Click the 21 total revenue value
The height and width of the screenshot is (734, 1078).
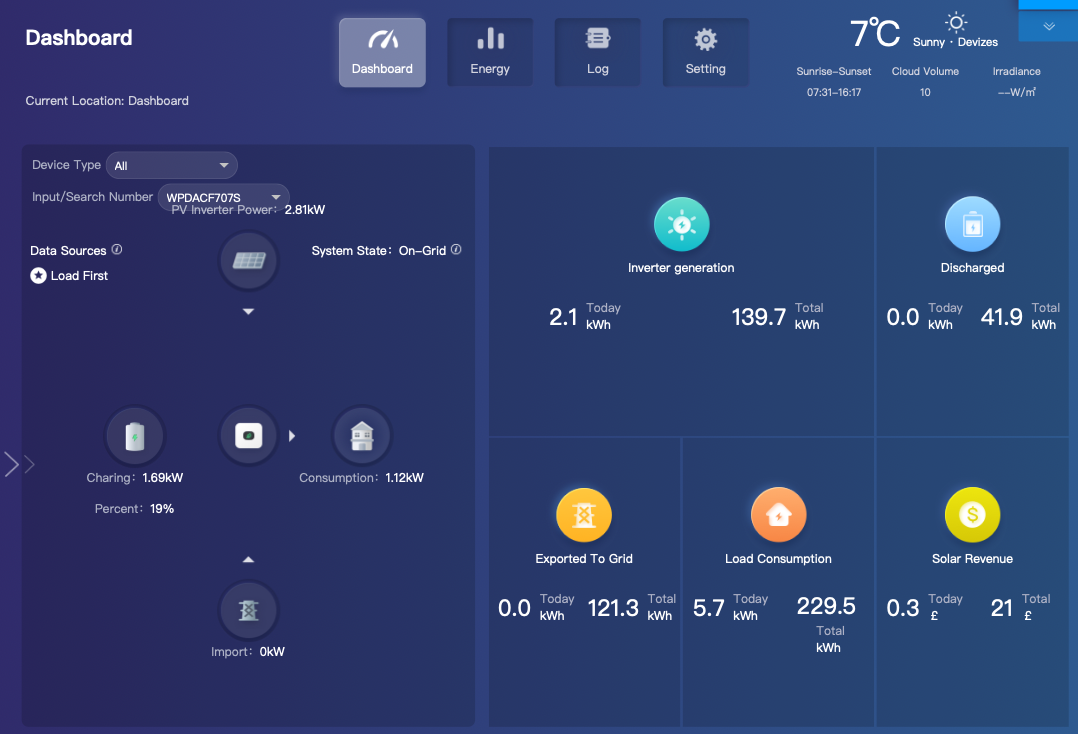coord(1001,608)
